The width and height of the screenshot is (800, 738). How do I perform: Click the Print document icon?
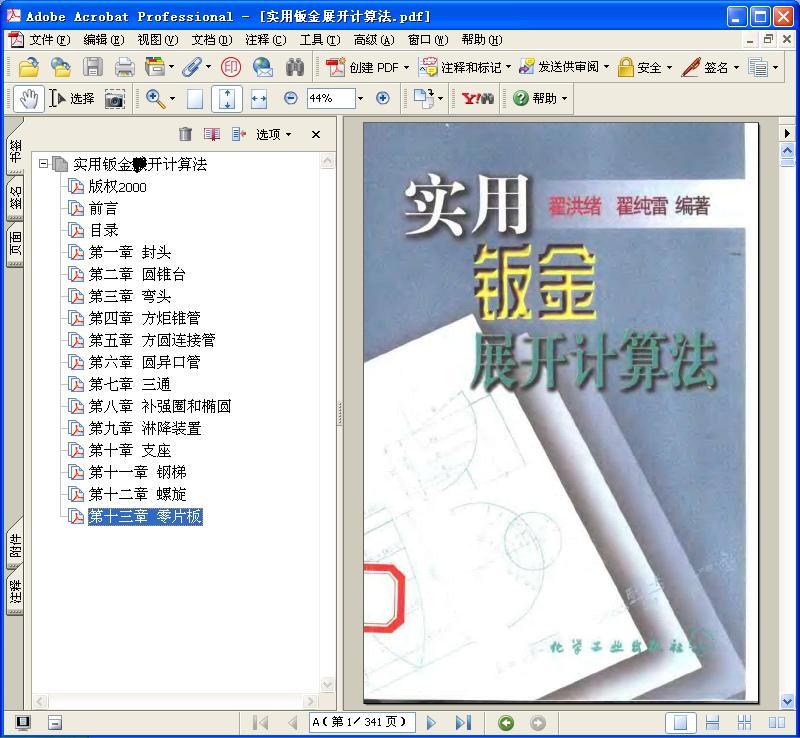(x=122, y=66)
